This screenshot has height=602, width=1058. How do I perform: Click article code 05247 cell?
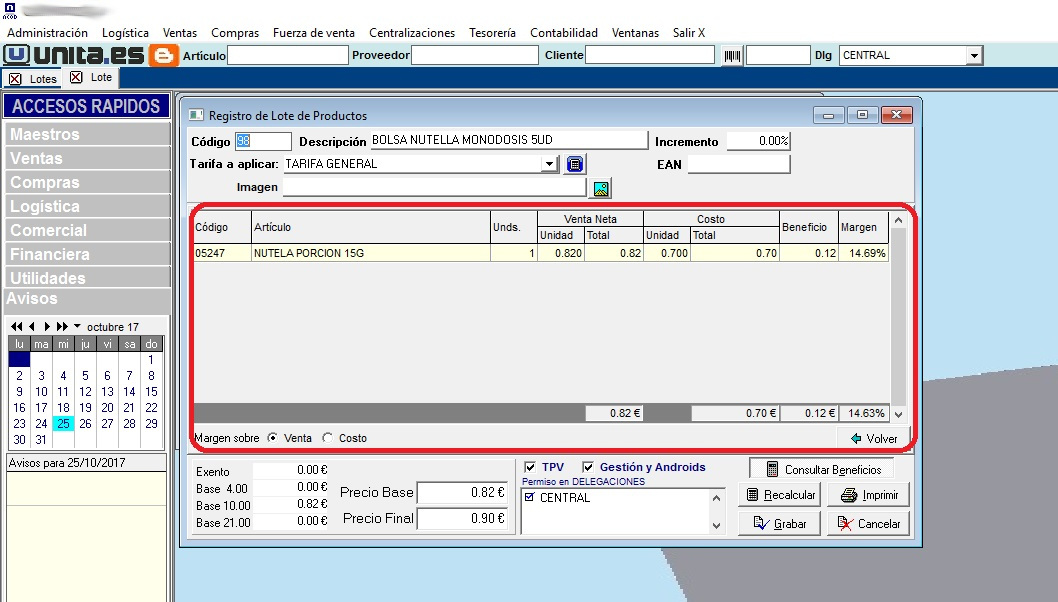tap(222, 253)
